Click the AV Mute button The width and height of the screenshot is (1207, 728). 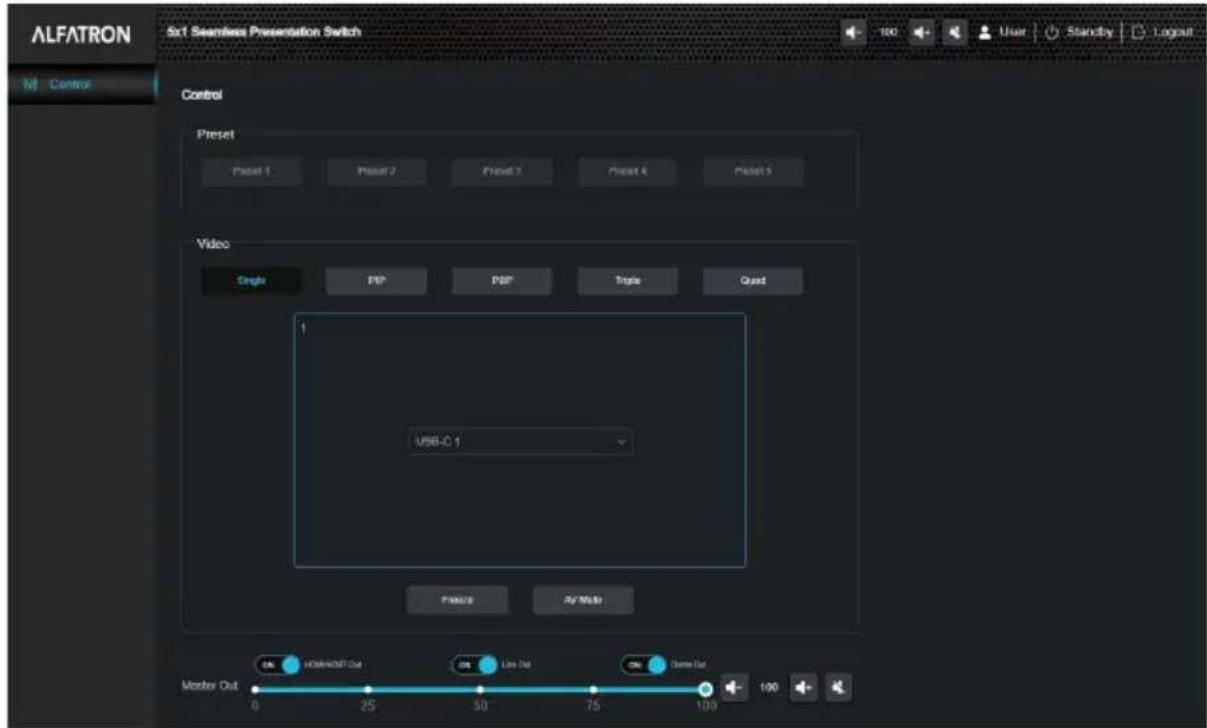[583, 599]
